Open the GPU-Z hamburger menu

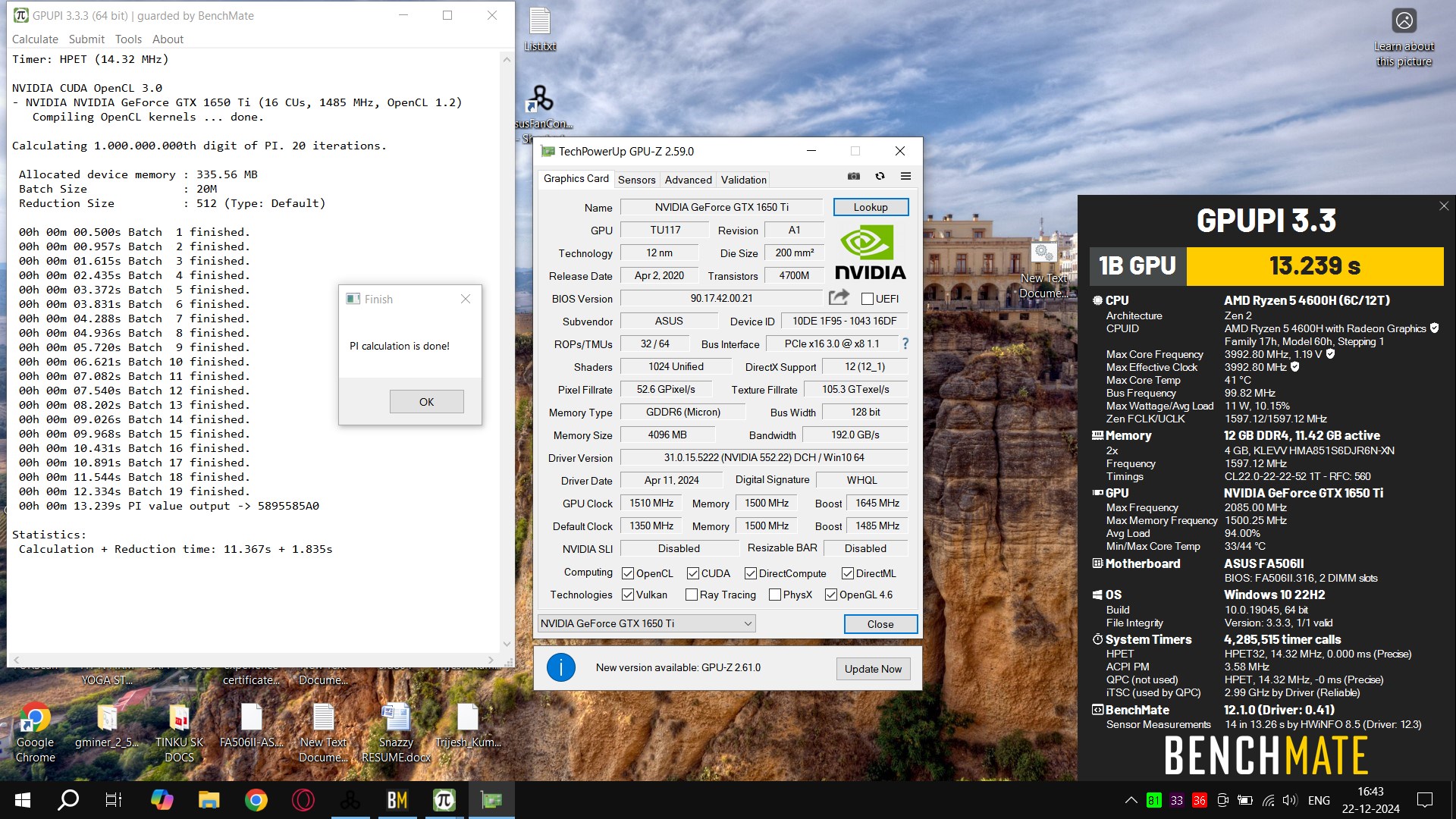tap(905, 176)
